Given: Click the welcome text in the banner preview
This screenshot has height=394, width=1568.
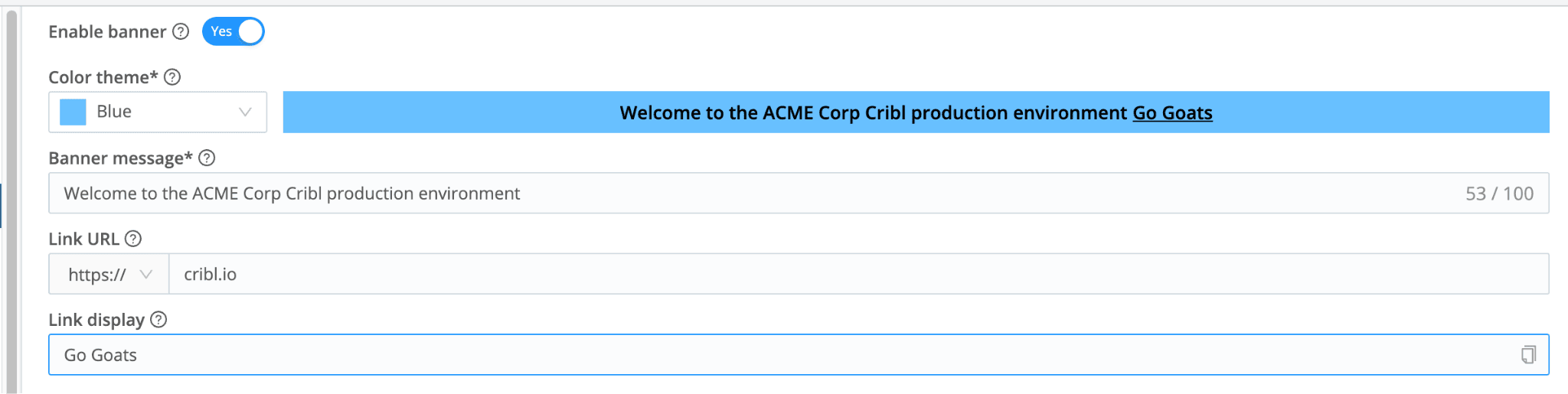Looking at the screenshot, I should (x=873, y=113).
